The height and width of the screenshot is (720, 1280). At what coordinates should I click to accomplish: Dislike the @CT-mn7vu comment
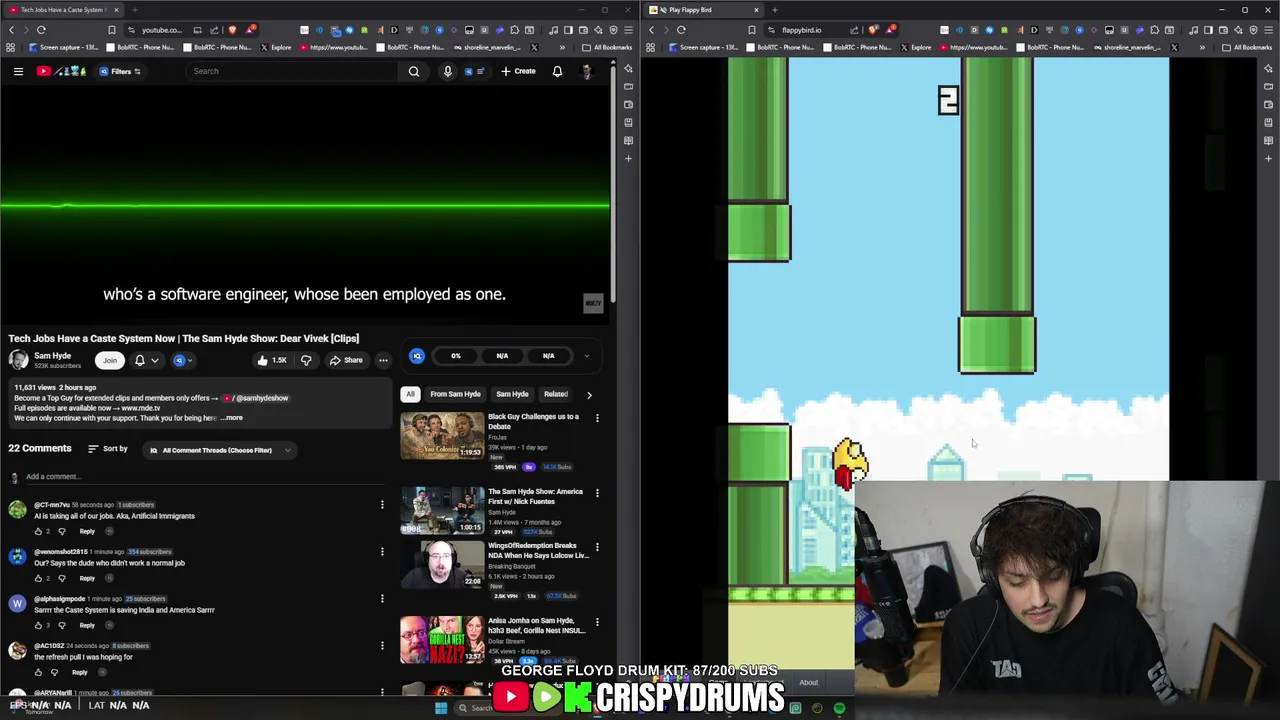tap(61, 531)
